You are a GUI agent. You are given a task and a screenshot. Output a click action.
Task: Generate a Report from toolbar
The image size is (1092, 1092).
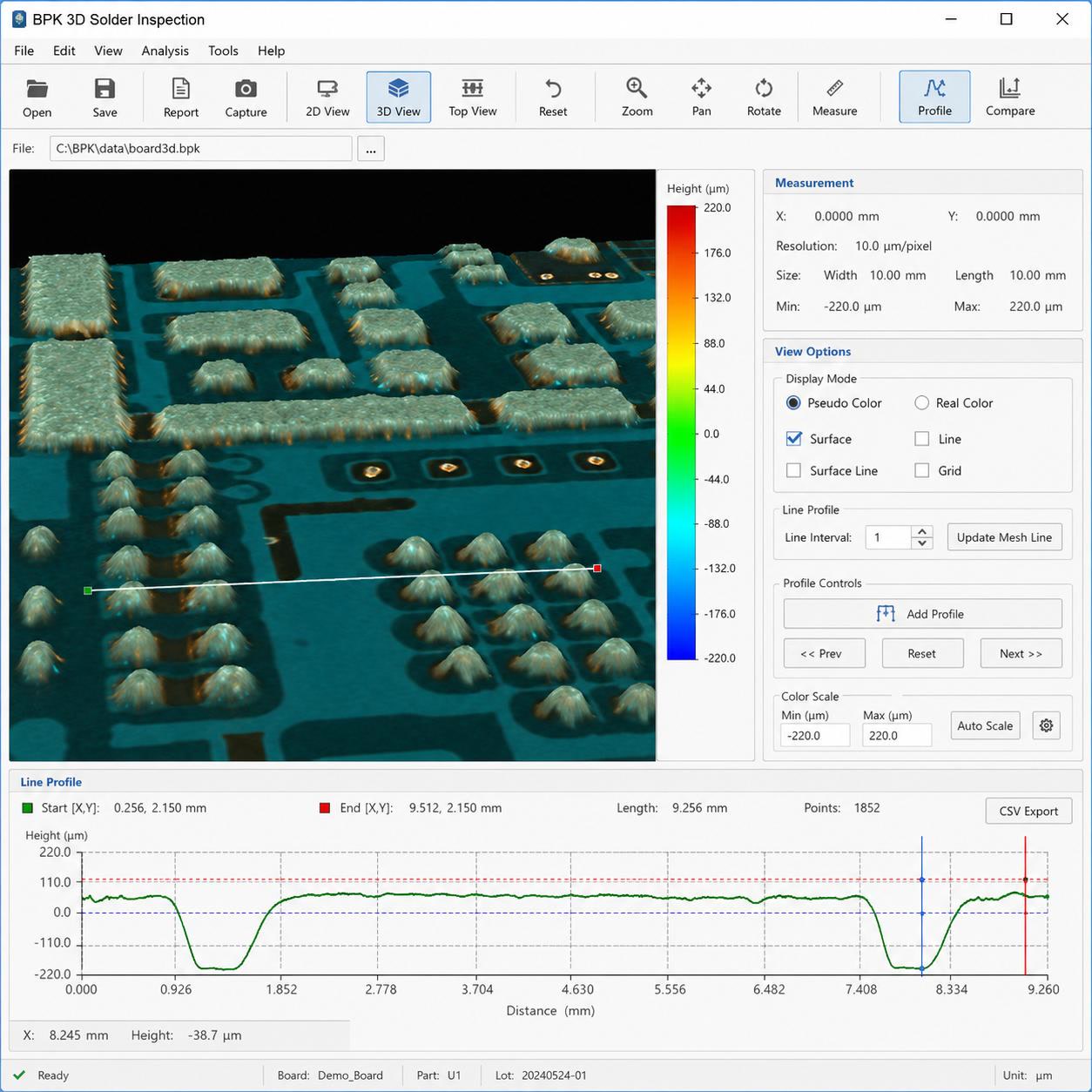click(x=180, y=98)
